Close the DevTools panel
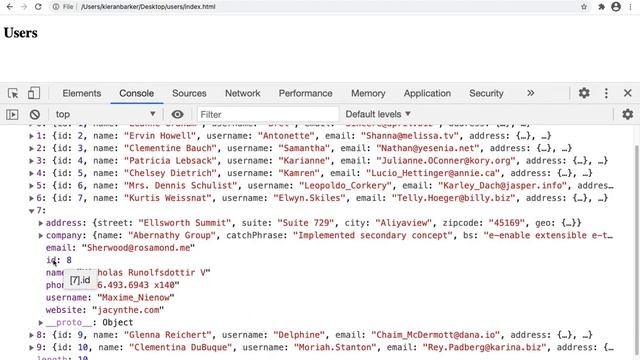Image resolution: width=640 pixels, height=360 pixels. coord(628,93)
